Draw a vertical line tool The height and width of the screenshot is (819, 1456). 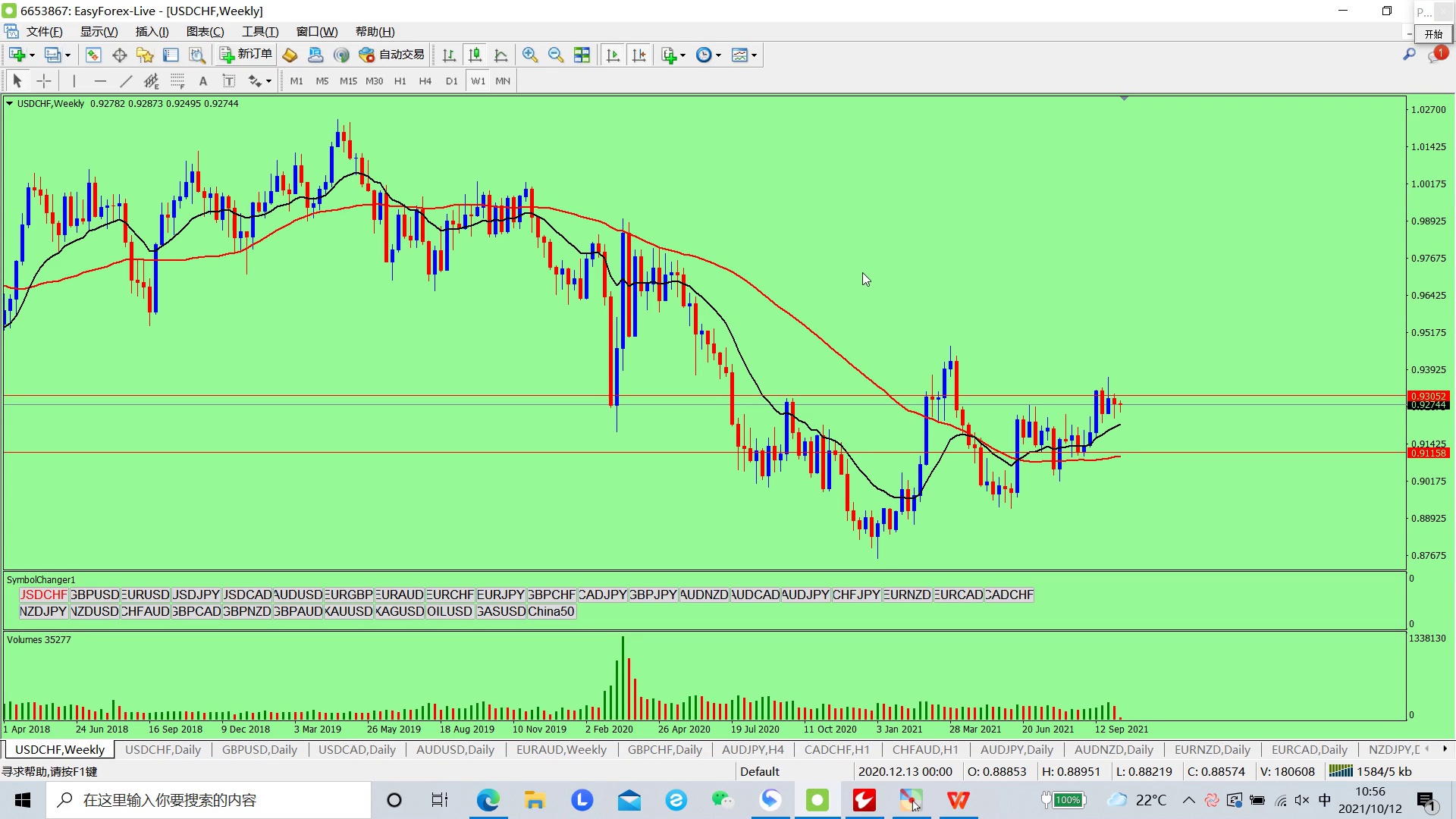tap(74, 81)
